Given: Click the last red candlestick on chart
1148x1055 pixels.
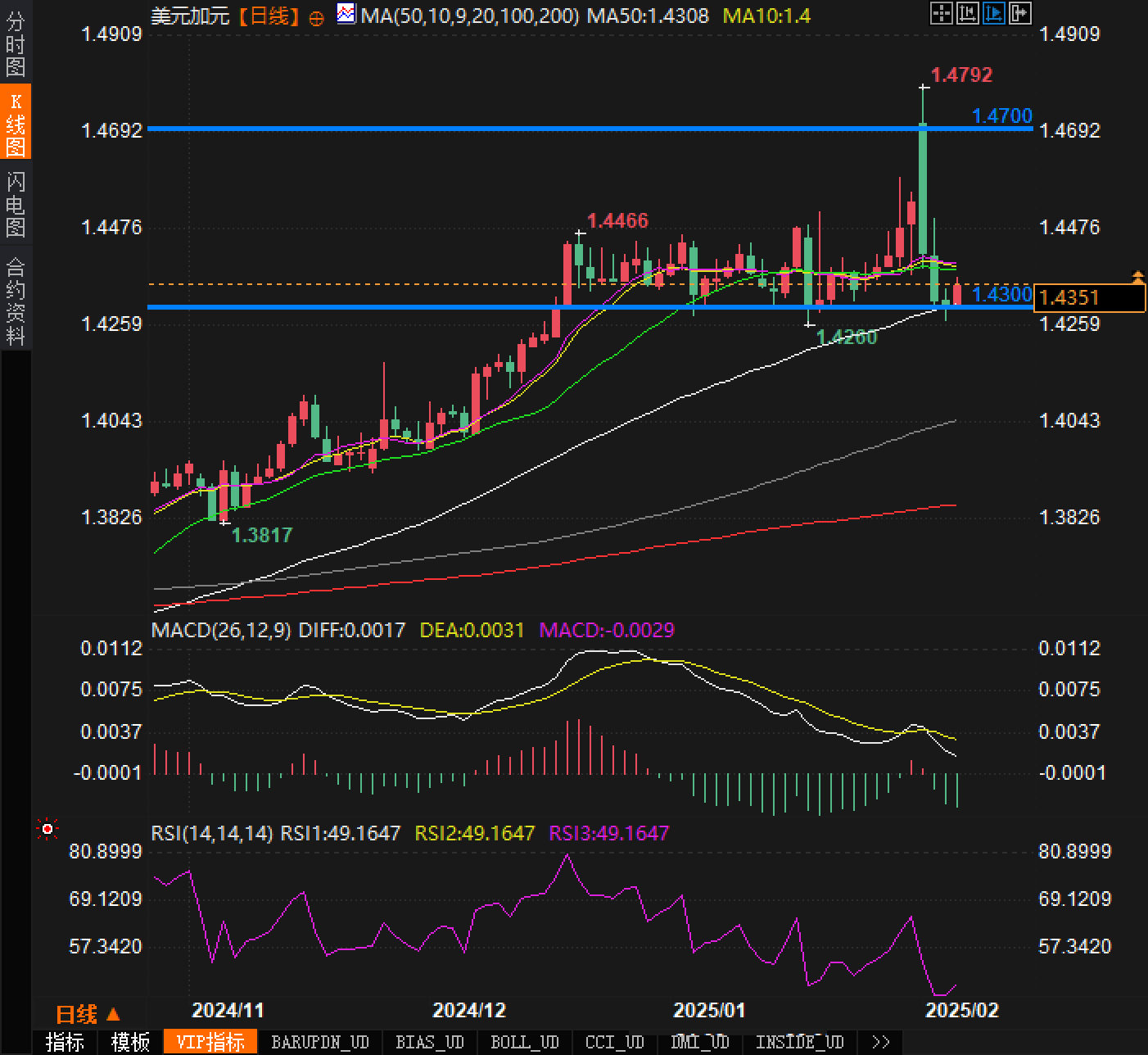Looking at the screenshot, I should point(956,293).
